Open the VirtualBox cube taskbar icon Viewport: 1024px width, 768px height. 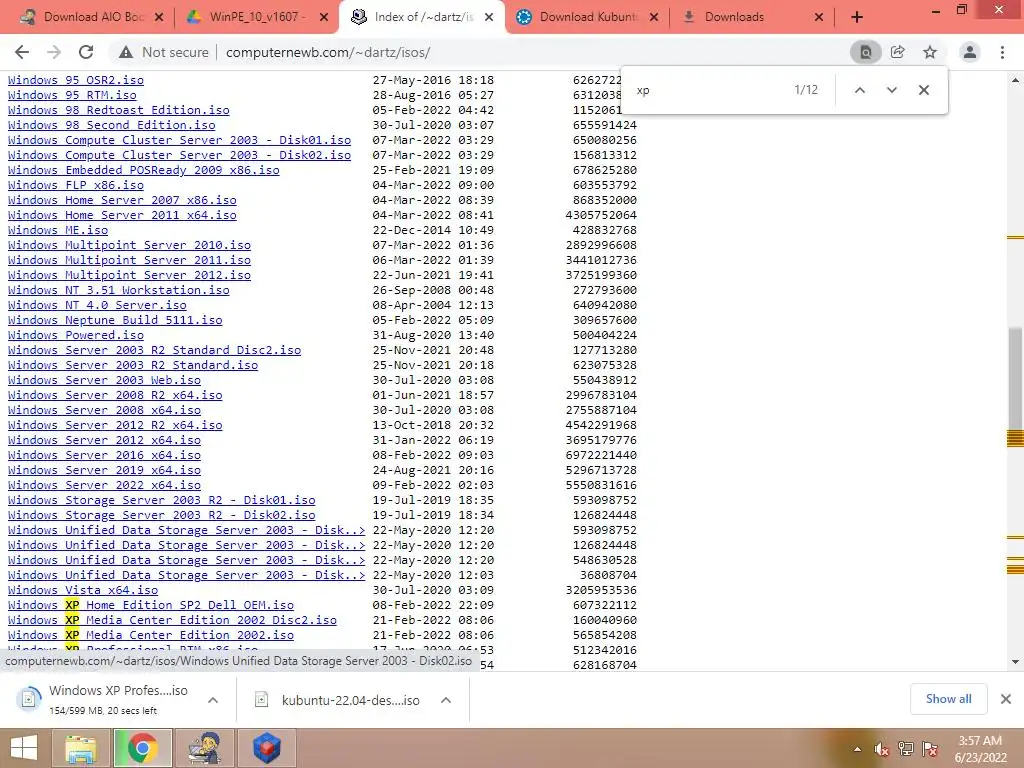[x=266, y=748]
